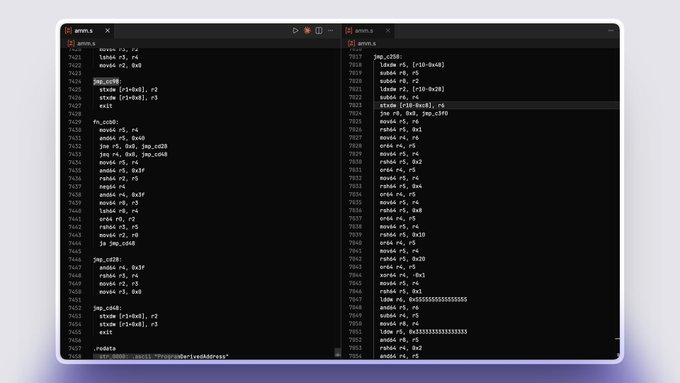
Task: Click the 'mov64 r8, r4' instruction
Action: 399,324
